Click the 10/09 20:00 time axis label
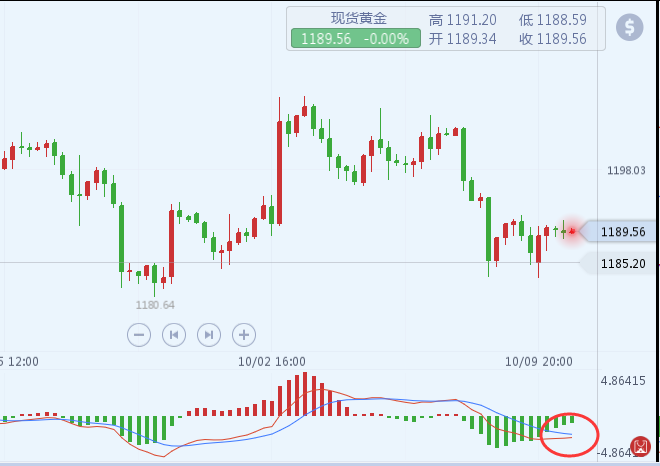This screenshot has width=660, height=466. (537, 361)
